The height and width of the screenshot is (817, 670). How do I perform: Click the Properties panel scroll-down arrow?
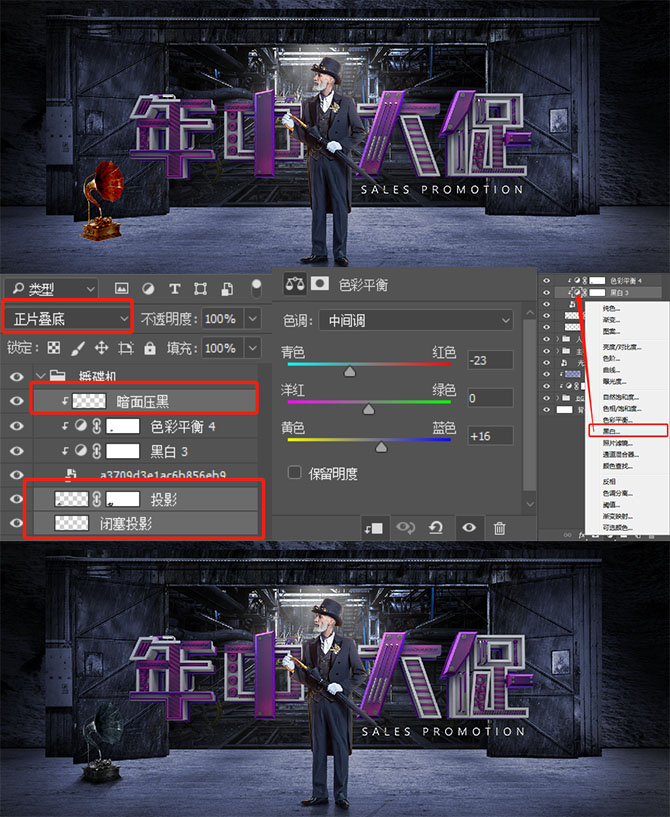(529, 504)
